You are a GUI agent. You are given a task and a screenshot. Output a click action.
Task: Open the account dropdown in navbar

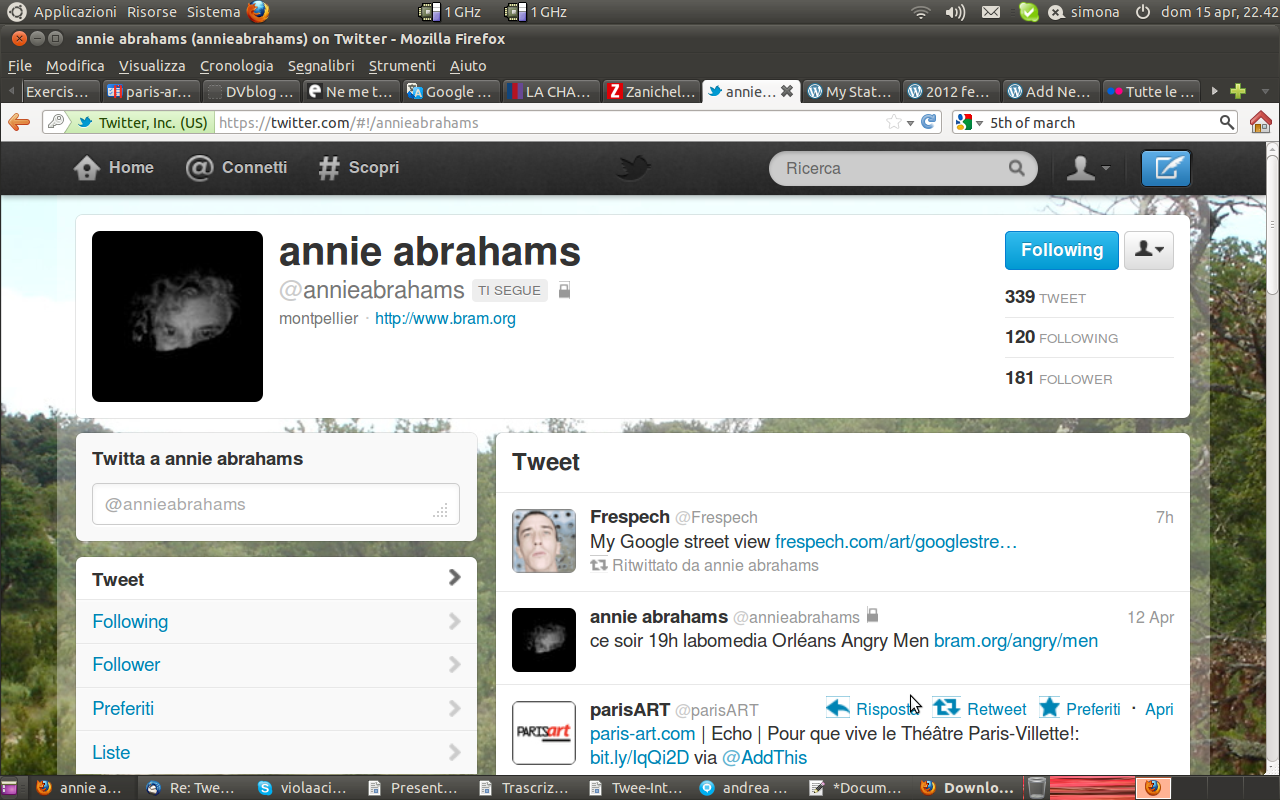tap(1087, 168)
